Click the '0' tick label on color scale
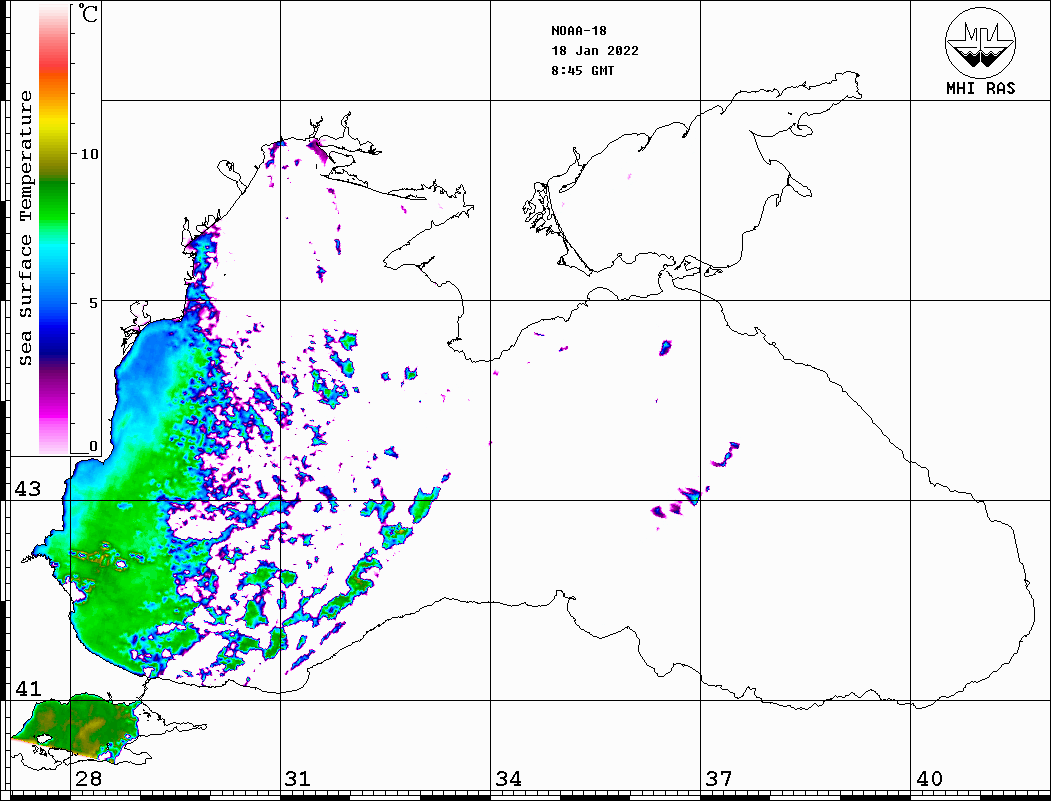The height and width of the screenshot is (801, 1051). [93, 446]
